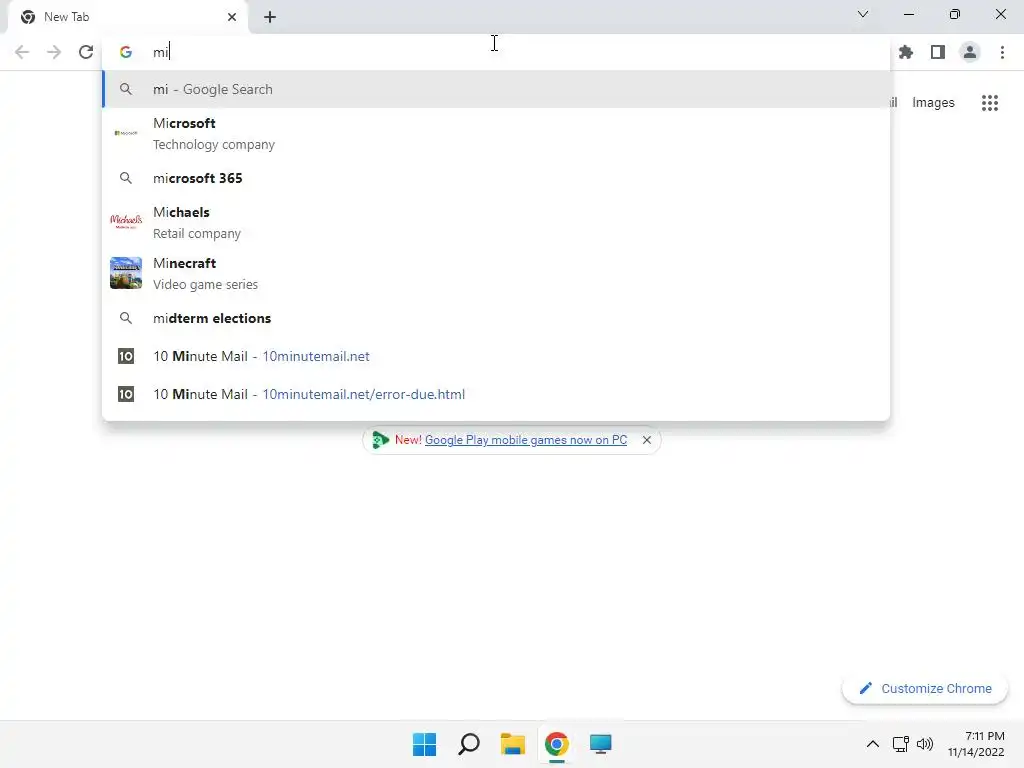Dismiss the Google Play promo banner

647,440
